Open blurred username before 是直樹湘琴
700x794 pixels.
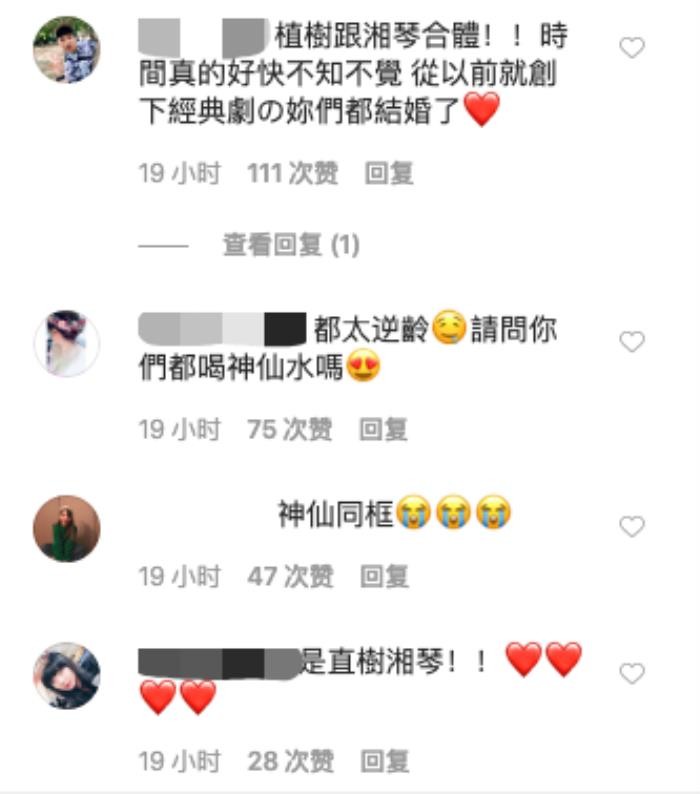pyautogui.click(x=220, y=662)
